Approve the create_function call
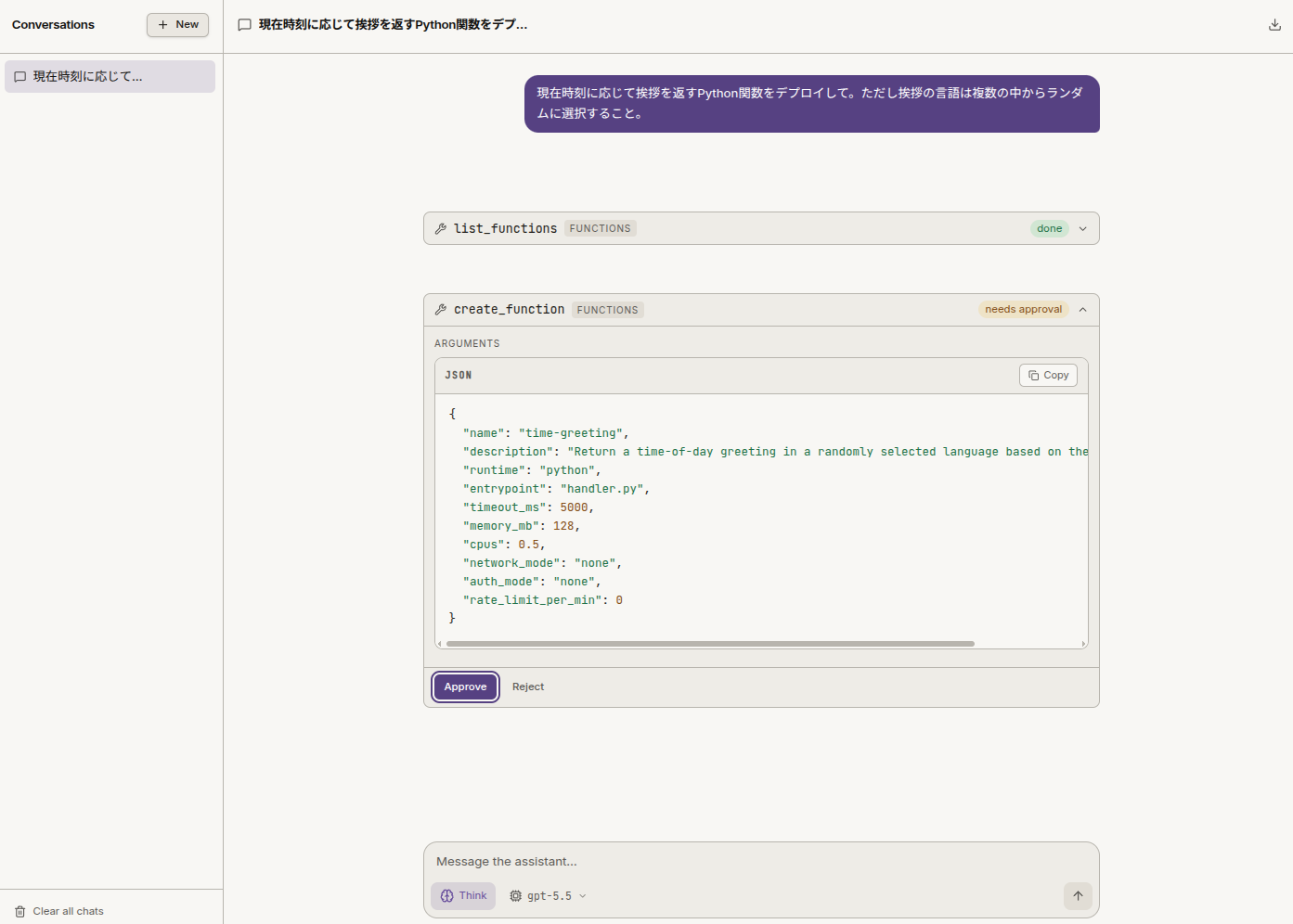 click(x=465, y=687)
